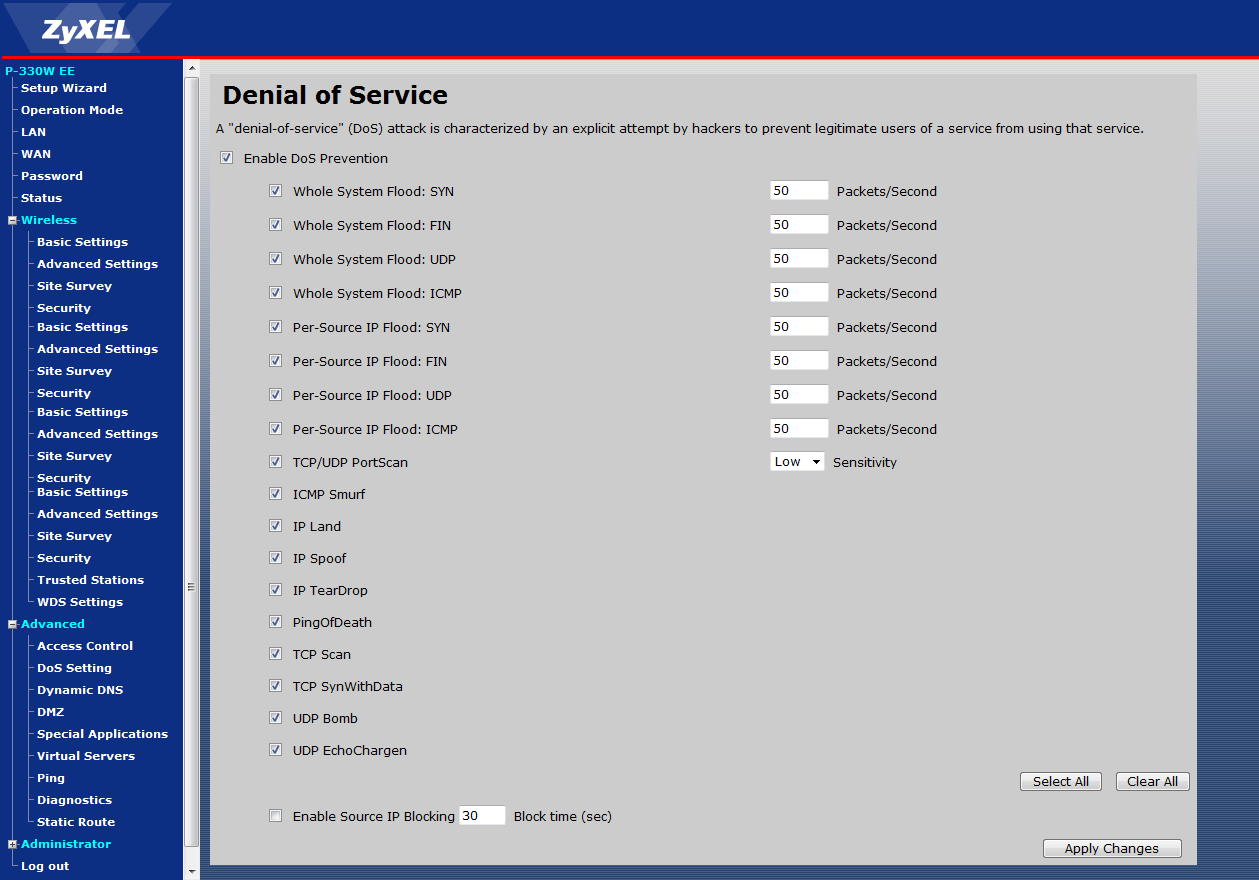Click Per-Source IP Flood: SYN packets field
Image resolution: width=1259 pixels, height=880 pixels.
click(x=799, y=327)
